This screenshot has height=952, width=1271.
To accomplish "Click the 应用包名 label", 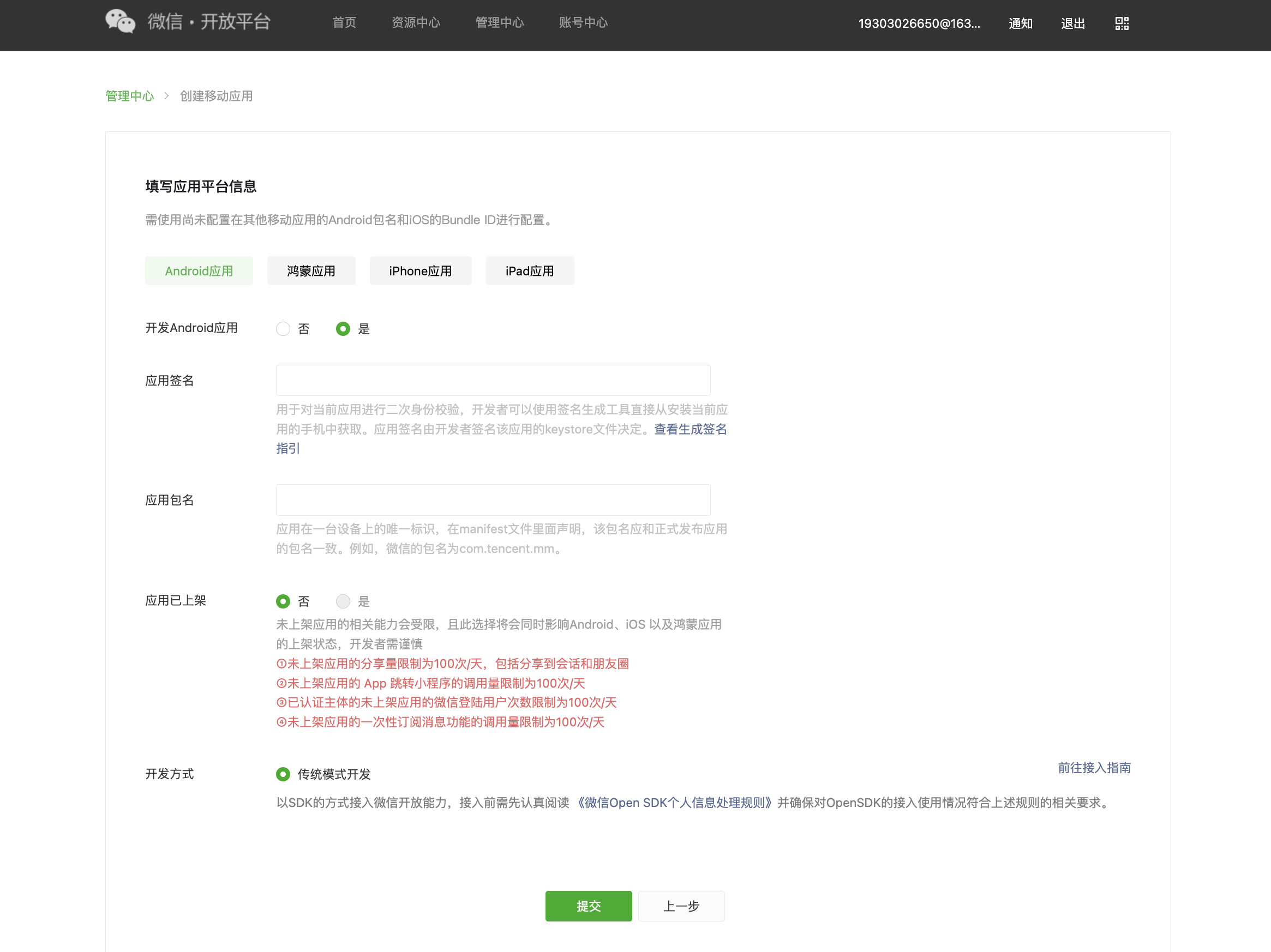I will point(170,500).
